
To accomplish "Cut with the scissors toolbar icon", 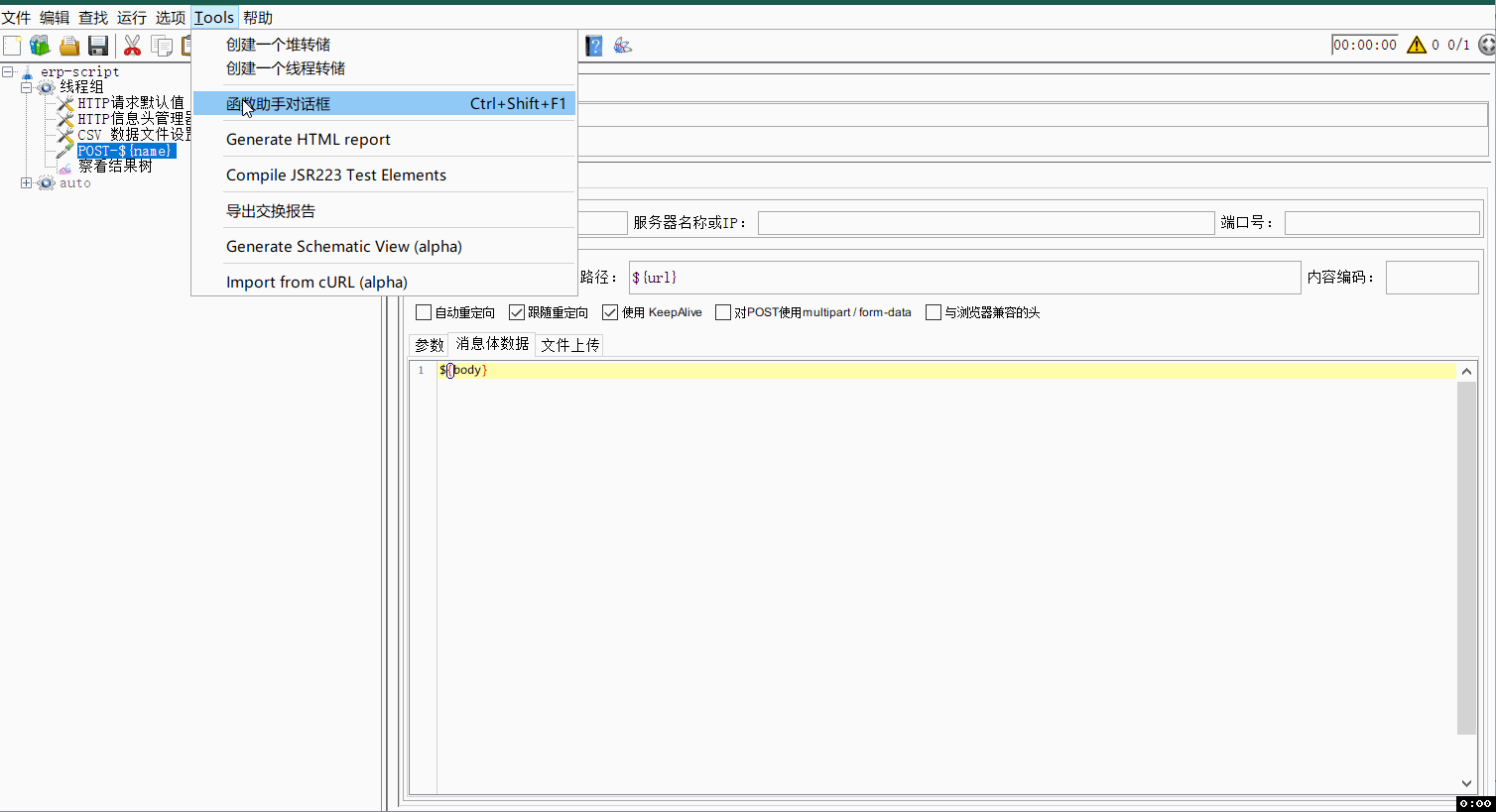I will (x=132, y=45).
